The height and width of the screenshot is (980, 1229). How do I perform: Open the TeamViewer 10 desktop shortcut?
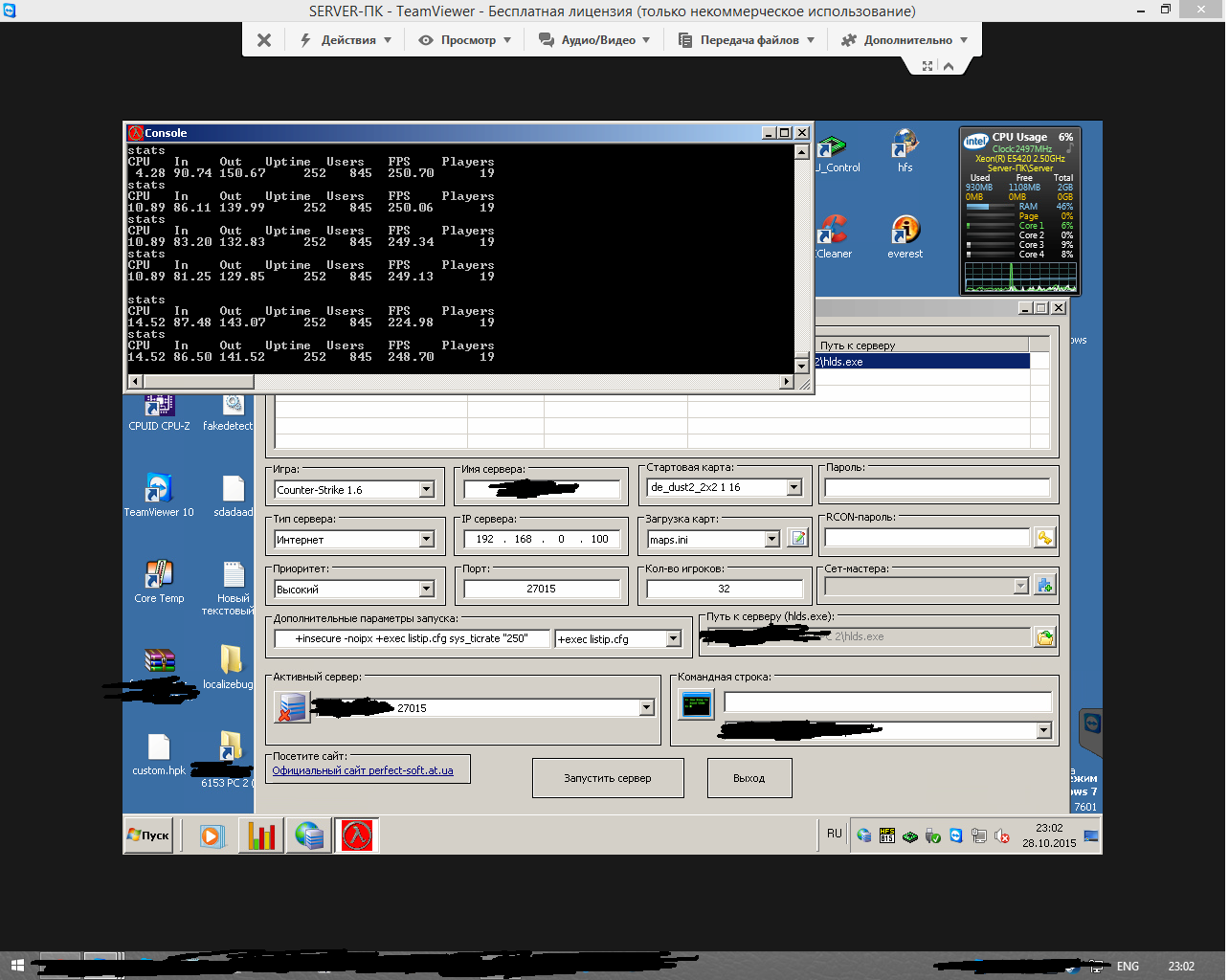pyautogui.click(x=159, y=495)
